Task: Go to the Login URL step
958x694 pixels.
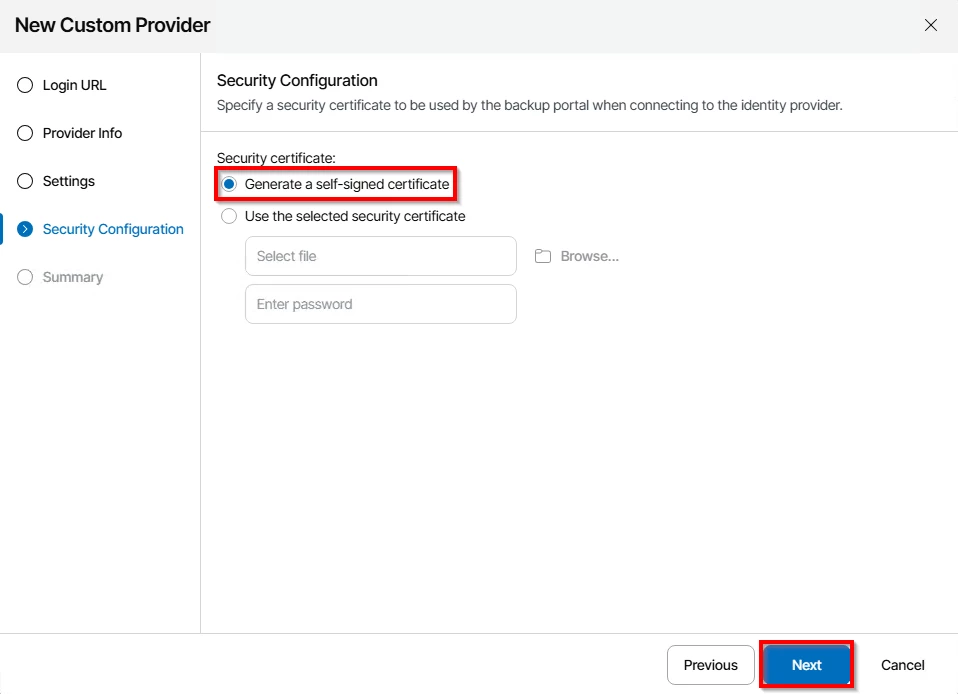Action: 74,85
